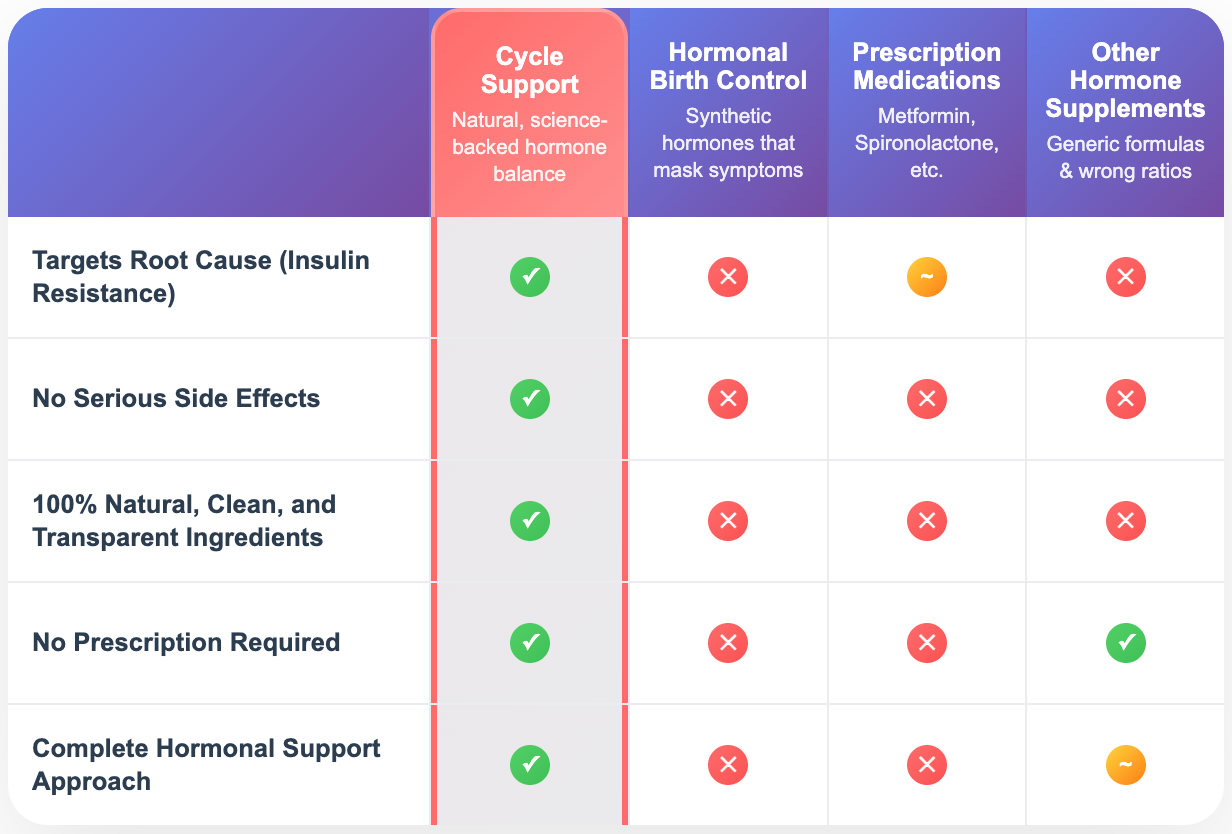Click Prescription Medications' red X for No Serious Side Effects
Viewport: 1232px width, 834px height.
(926, 399)
